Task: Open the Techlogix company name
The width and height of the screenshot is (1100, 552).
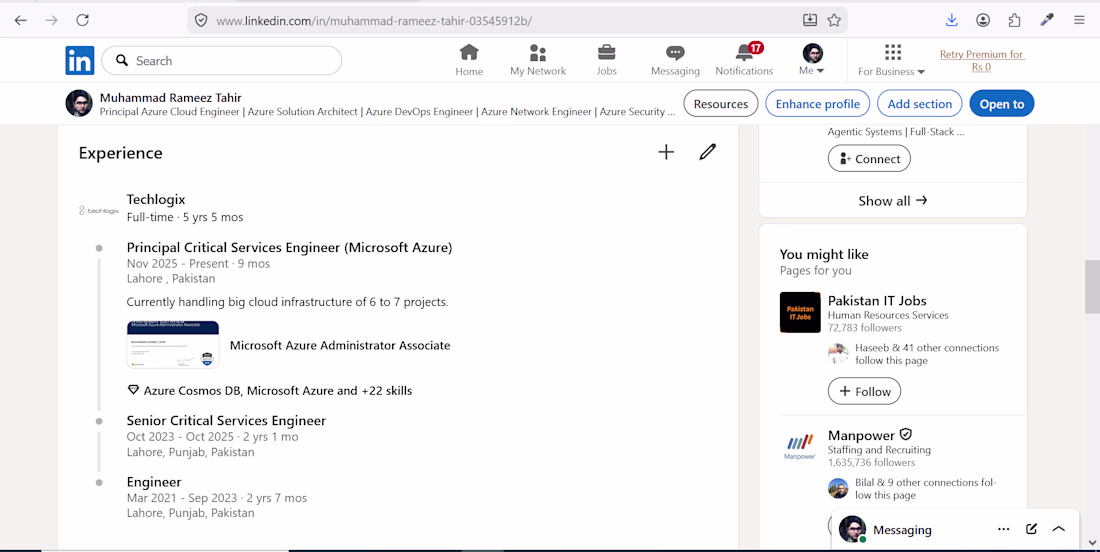Action: pyautogui.click(x=156, y=199)
